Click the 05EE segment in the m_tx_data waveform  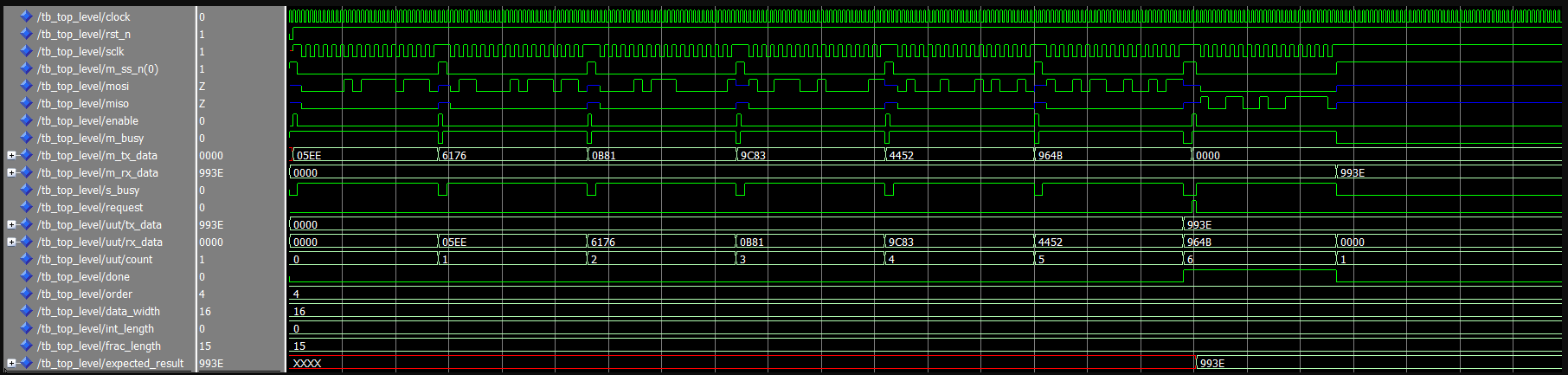[363, 156]
